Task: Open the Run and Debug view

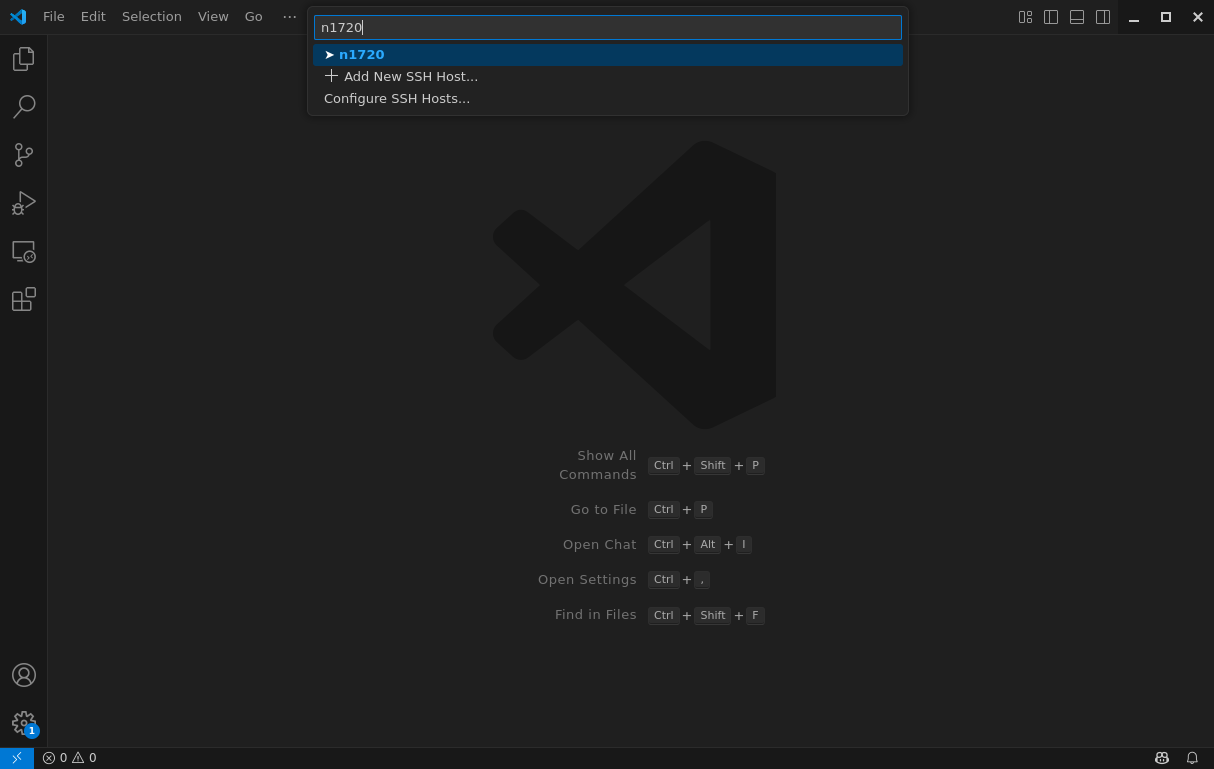Action: click(24, 203)
